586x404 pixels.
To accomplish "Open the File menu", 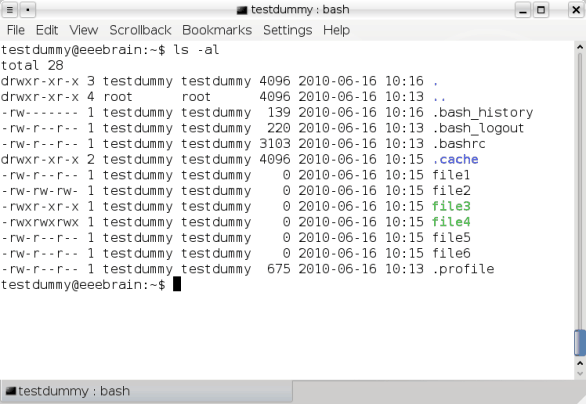I will (16, 30).
